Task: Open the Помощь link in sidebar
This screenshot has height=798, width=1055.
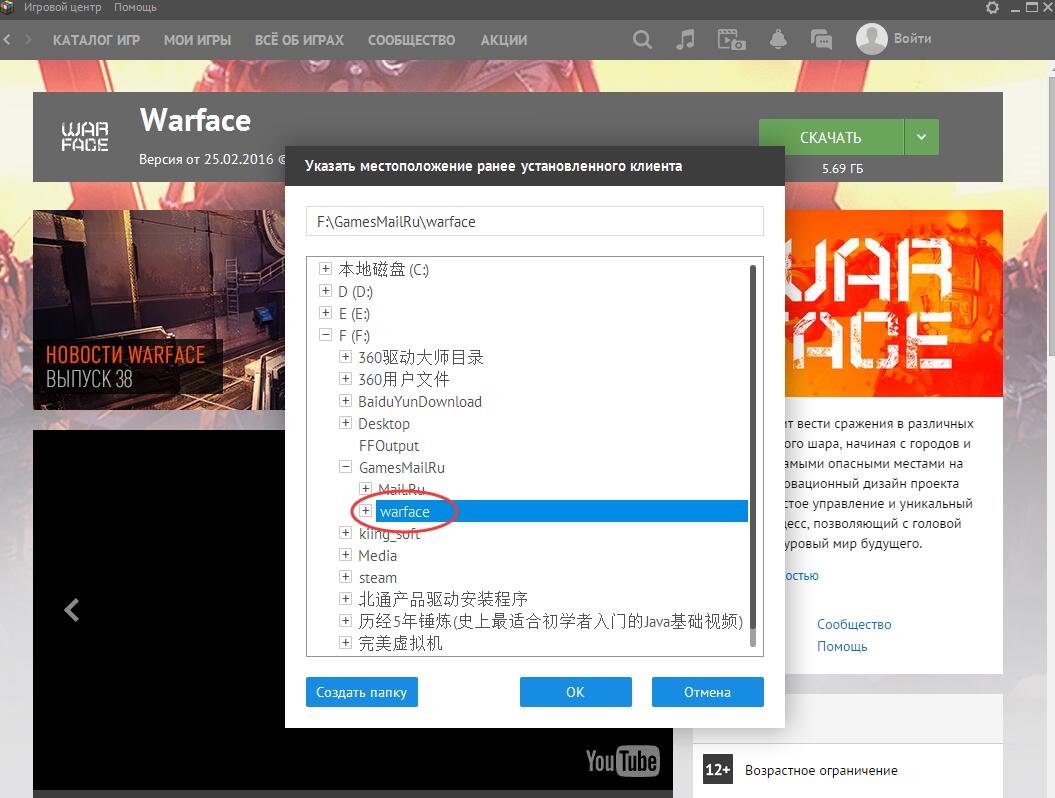Action: point(842,646)
